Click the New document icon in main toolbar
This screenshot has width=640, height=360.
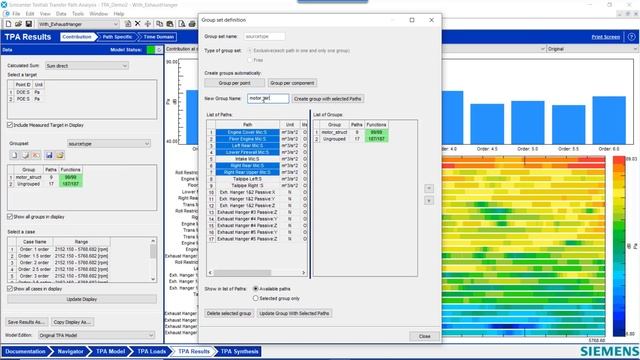[x=9, y=24]
